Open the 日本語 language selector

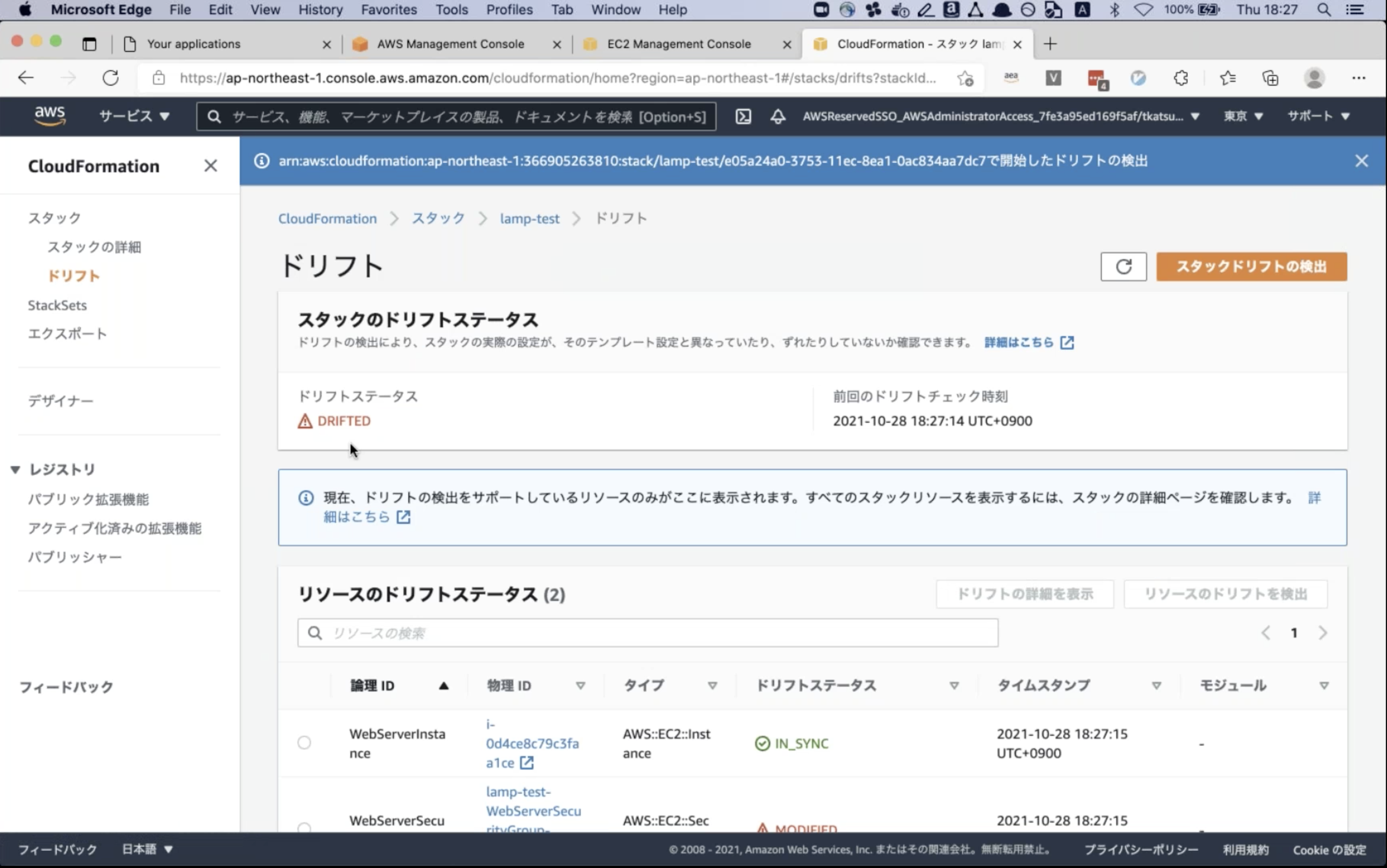click(x=147, y=849)
